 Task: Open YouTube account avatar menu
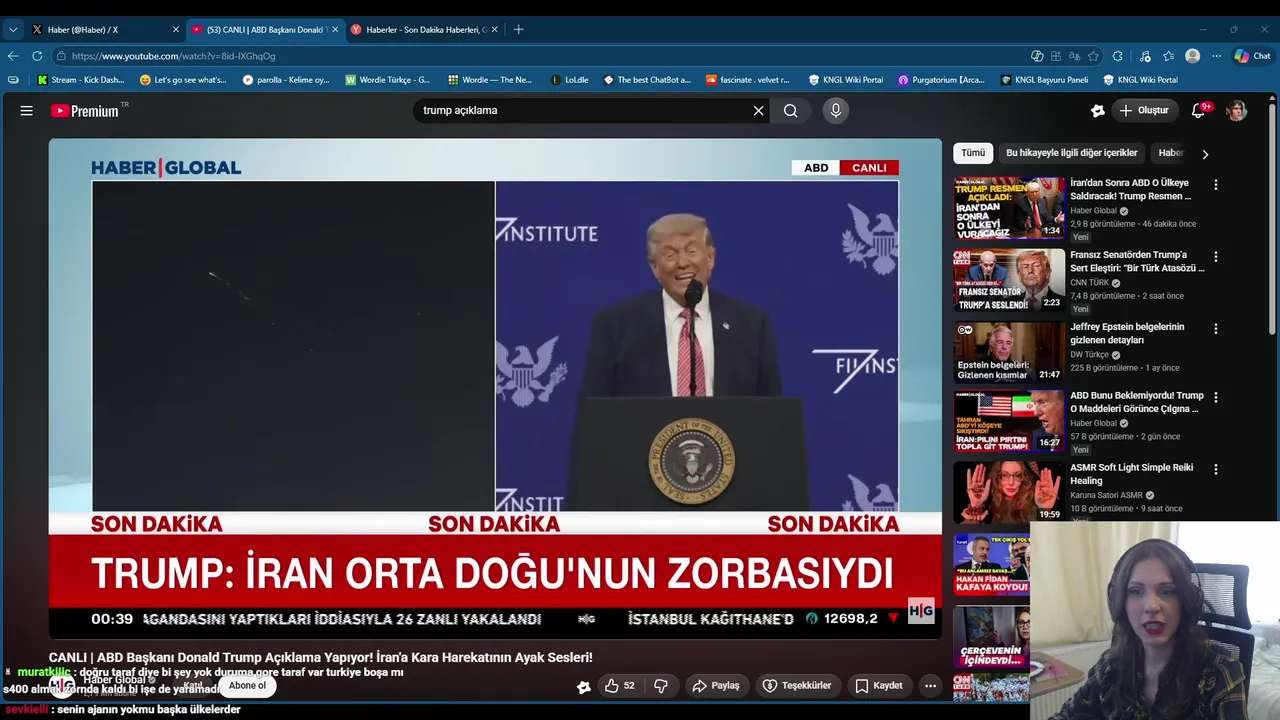tap(1237, 111)
